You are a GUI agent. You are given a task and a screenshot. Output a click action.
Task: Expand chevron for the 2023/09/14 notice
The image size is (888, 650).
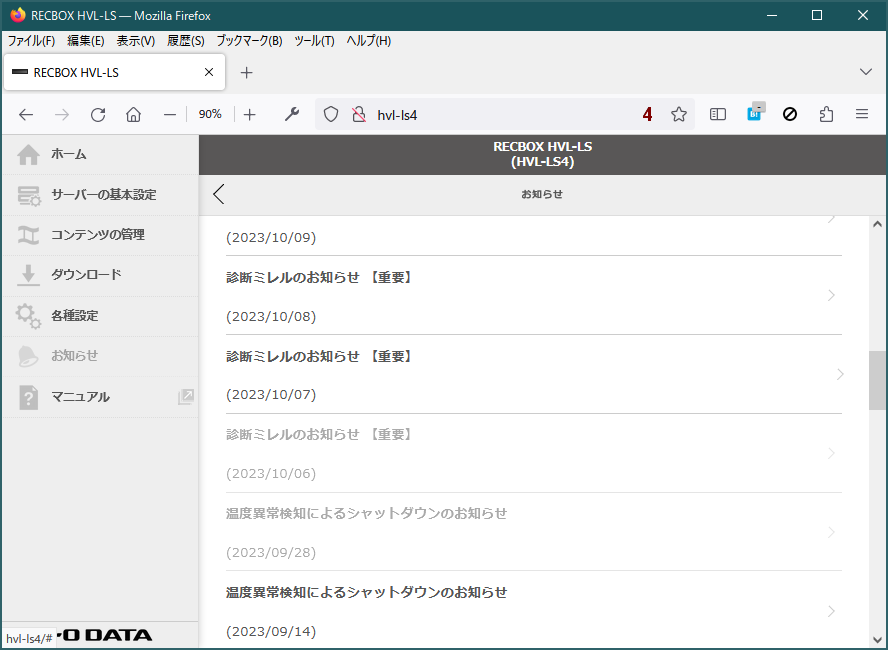(831, 610)
